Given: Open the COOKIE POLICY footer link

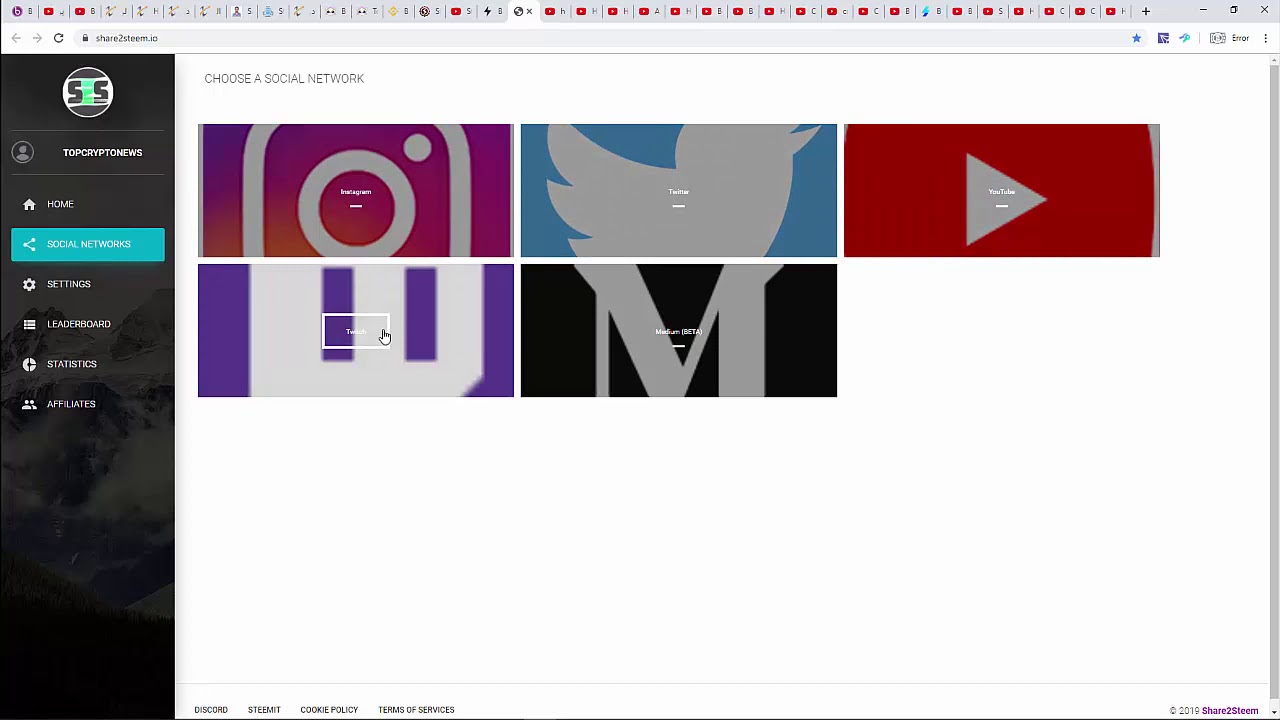Looking at the screenshot, I should click(x=329, y=710).
